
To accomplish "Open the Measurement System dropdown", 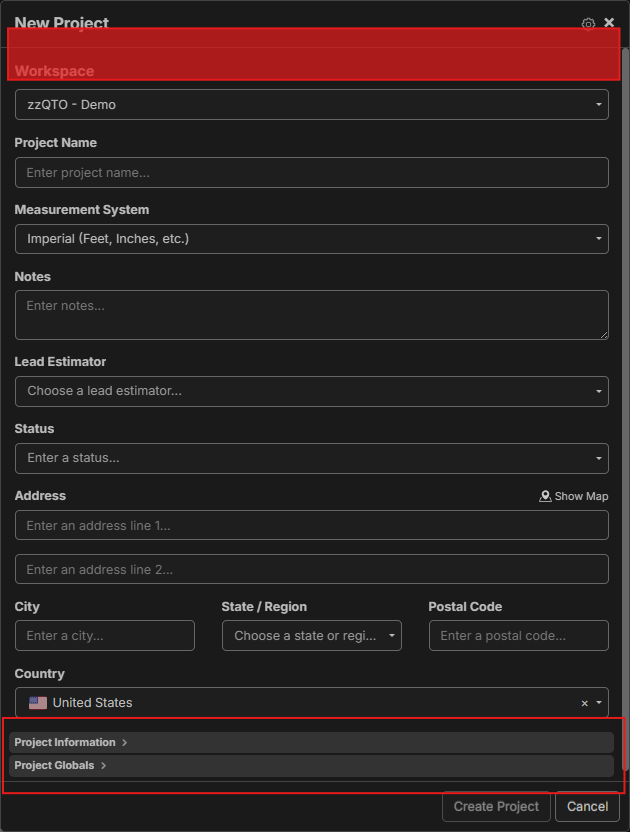I will coord(311,239).
